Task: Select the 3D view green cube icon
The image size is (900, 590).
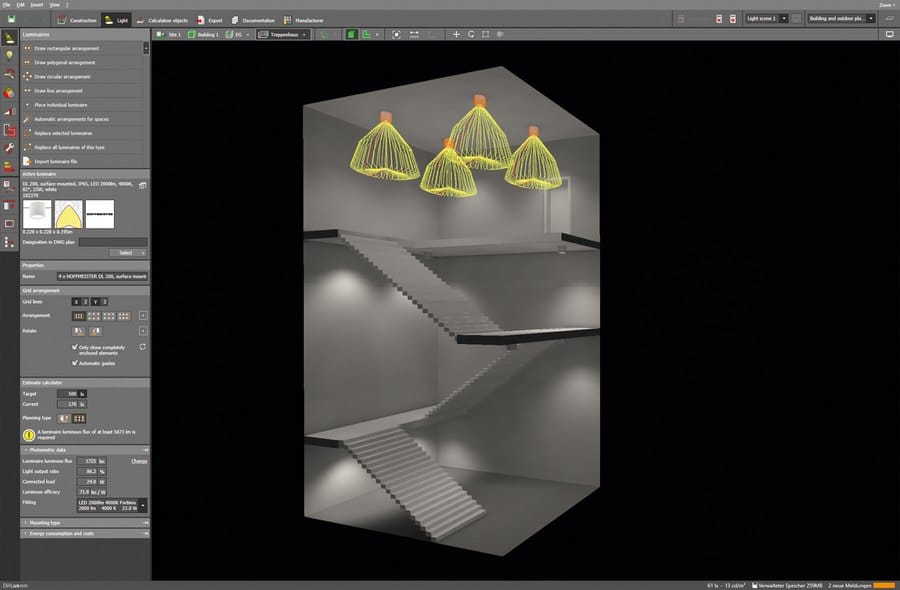Action: click(351, 34)
